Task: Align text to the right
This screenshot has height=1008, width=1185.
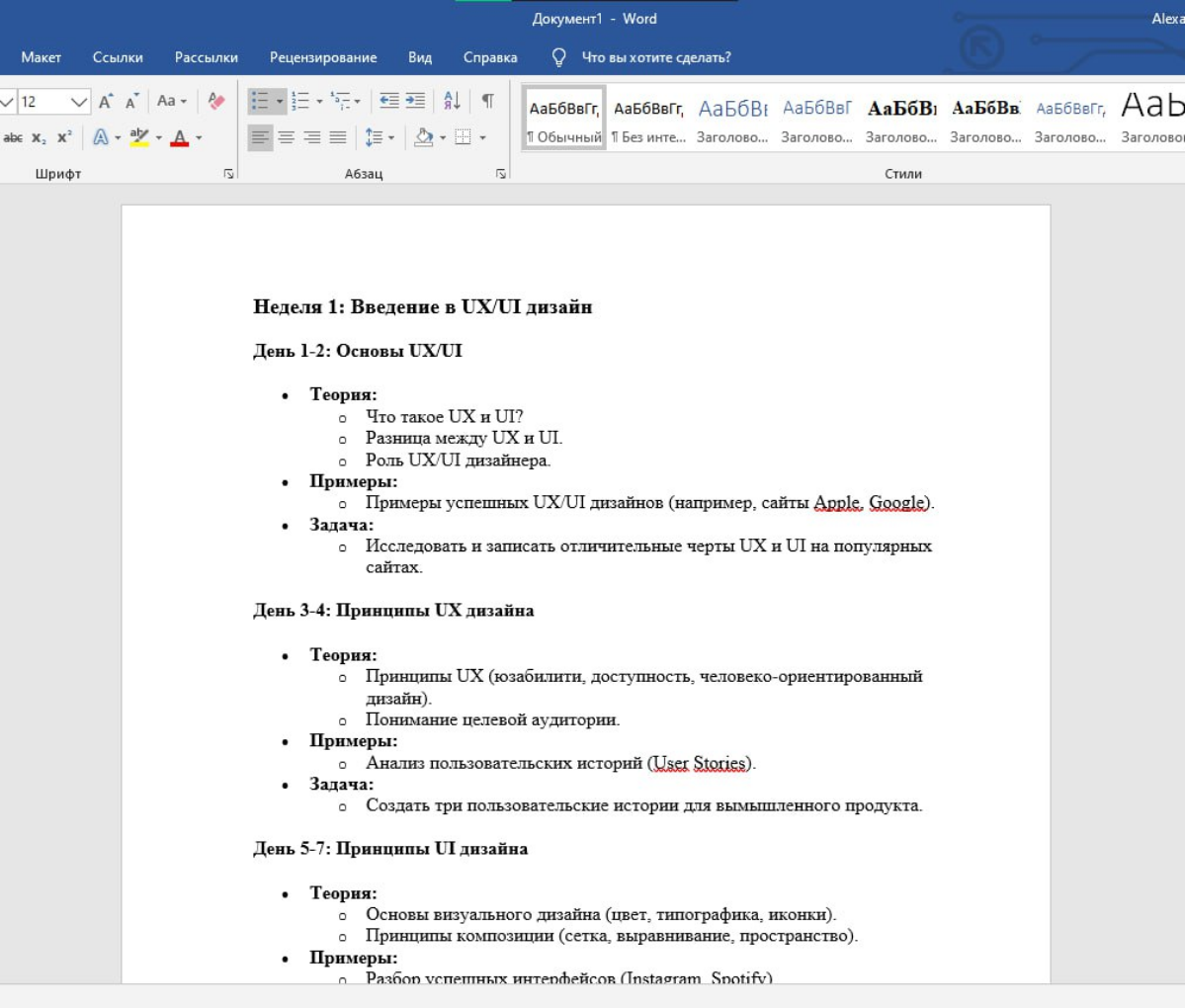Action: [312, 137]
